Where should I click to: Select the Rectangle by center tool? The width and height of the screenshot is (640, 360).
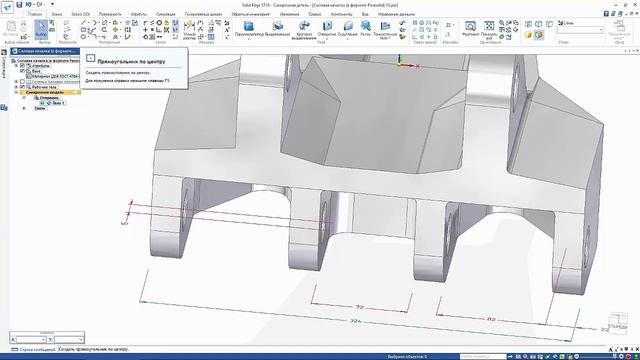(x=84, y=30)
